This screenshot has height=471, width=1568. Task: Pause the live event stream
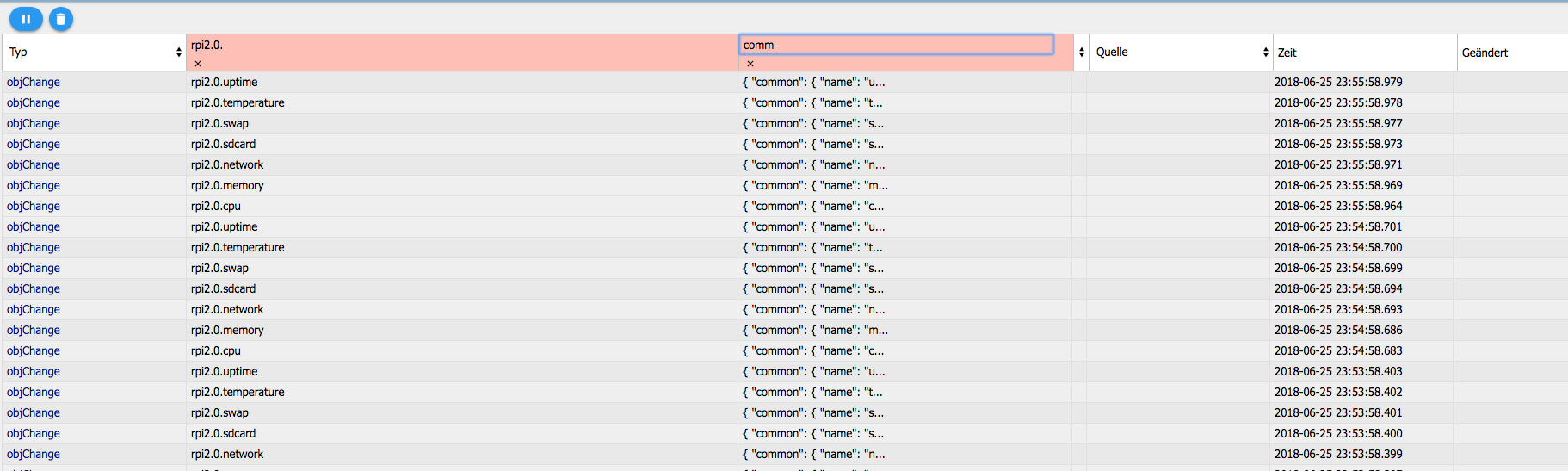pos(26,19)
